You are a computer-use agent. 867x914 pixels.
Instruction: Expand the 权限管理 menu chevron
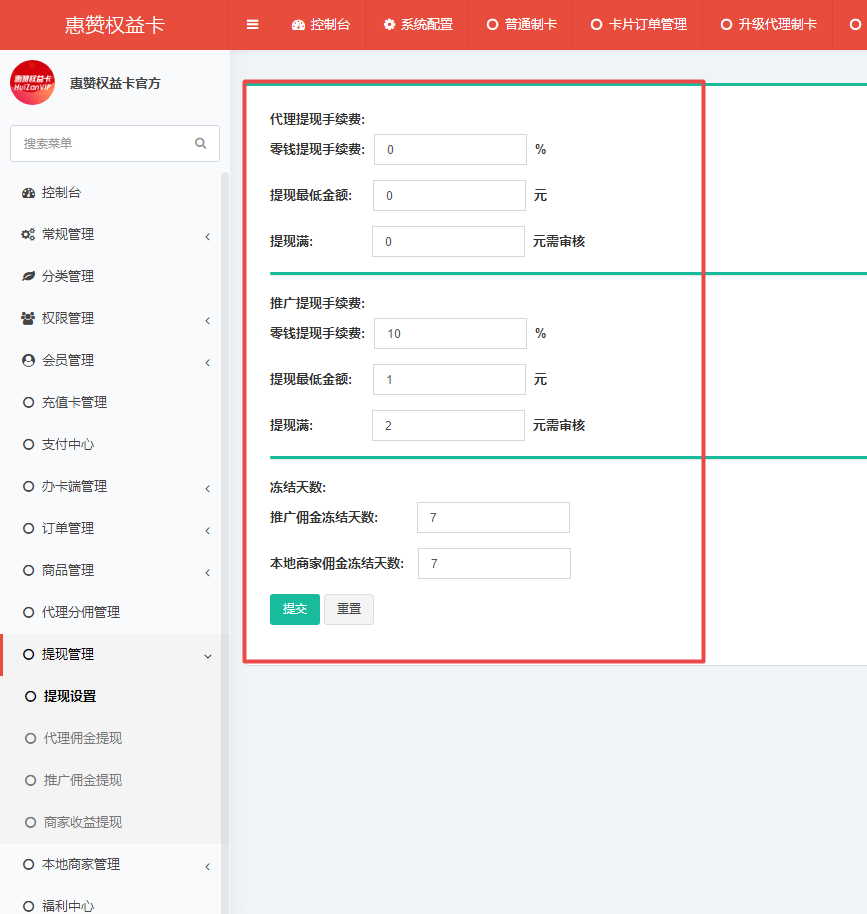[x=208, y=320]
